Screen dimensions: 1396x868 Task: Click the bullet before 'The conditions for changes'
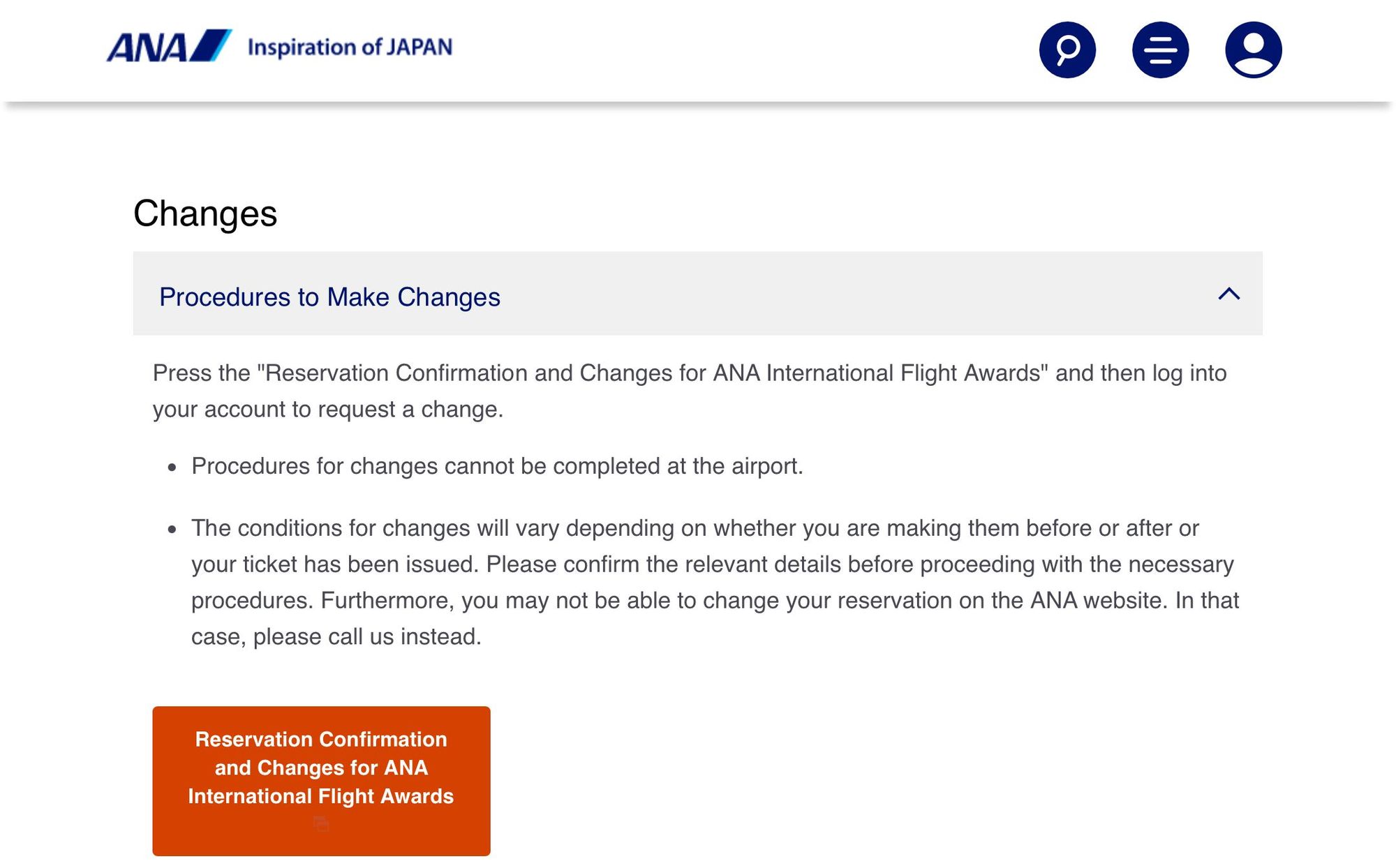pos(172,530)
